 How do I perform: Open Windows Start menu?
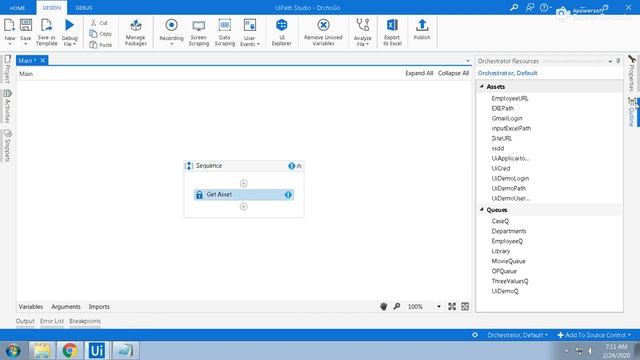[13, 351]
